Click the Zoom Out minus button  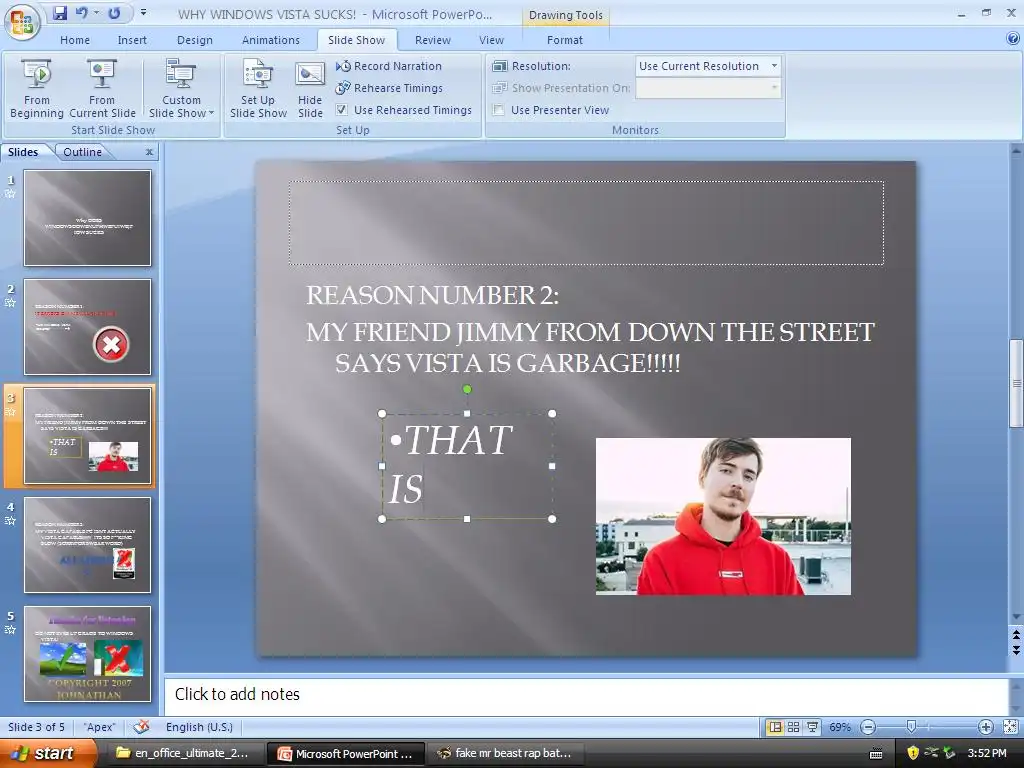(x=868, y=727)
